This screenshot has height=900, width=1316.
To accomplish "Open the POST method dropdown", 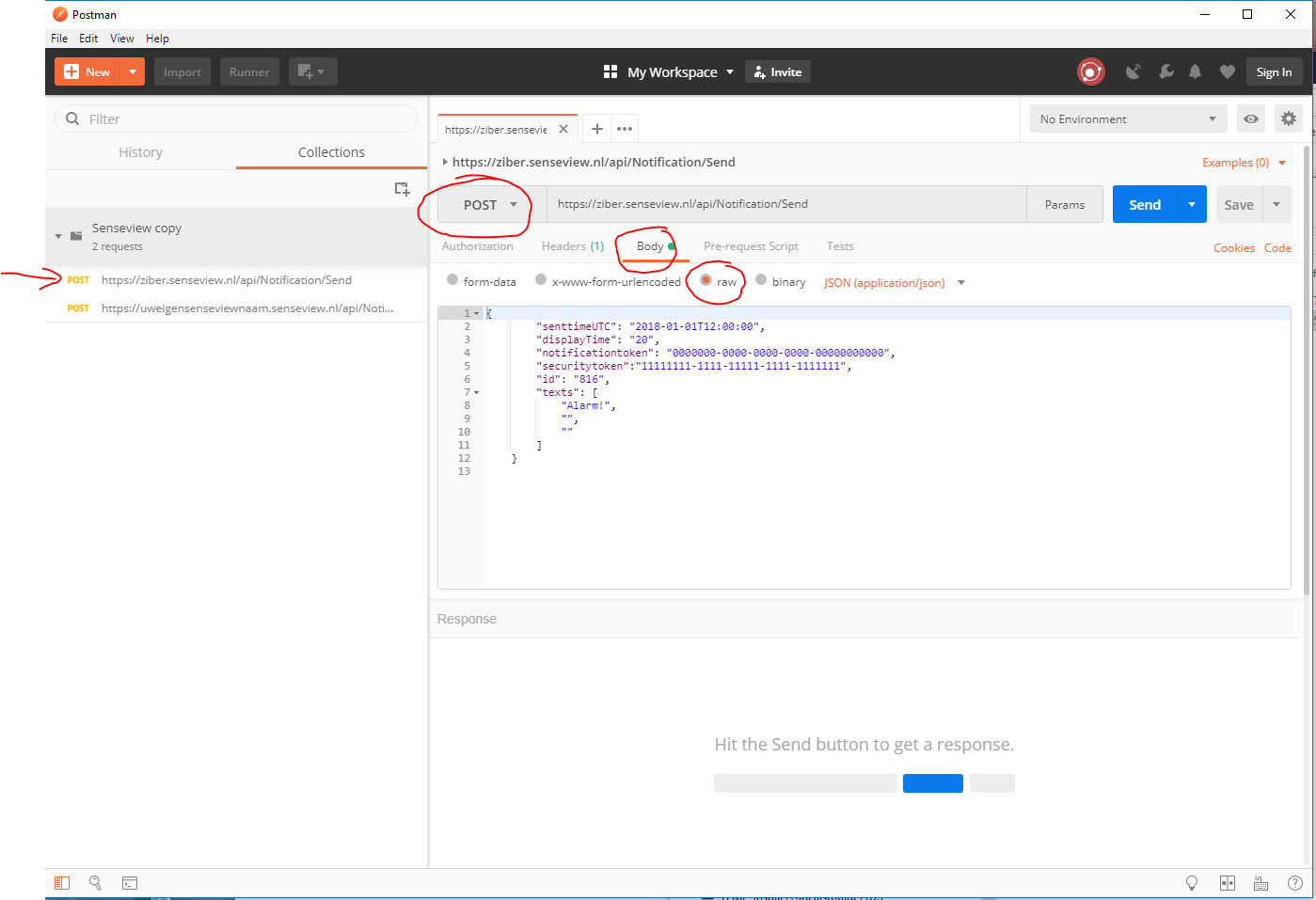I will pos(492,204).
